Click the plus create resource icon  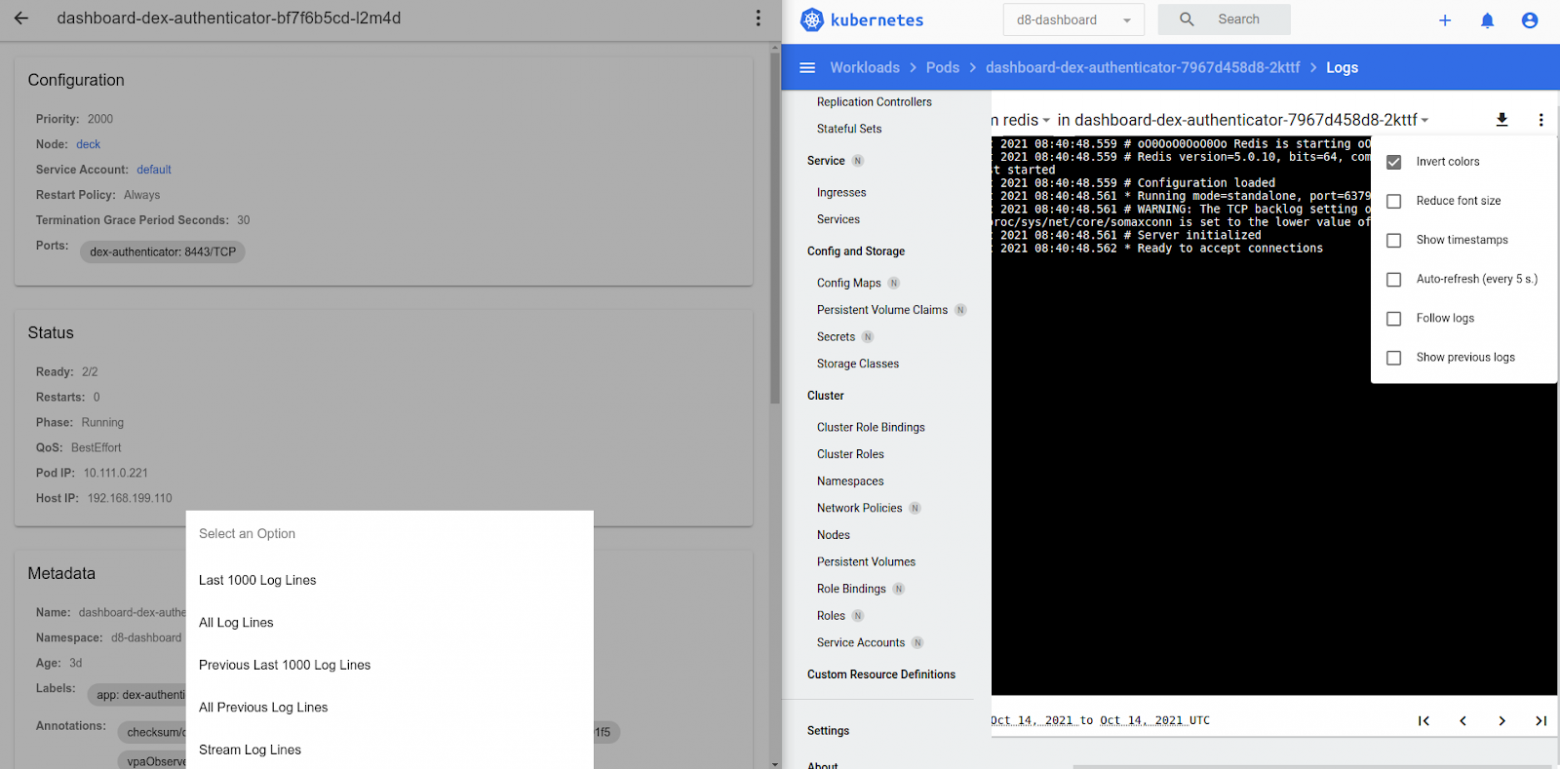[x=1444, y=20]
